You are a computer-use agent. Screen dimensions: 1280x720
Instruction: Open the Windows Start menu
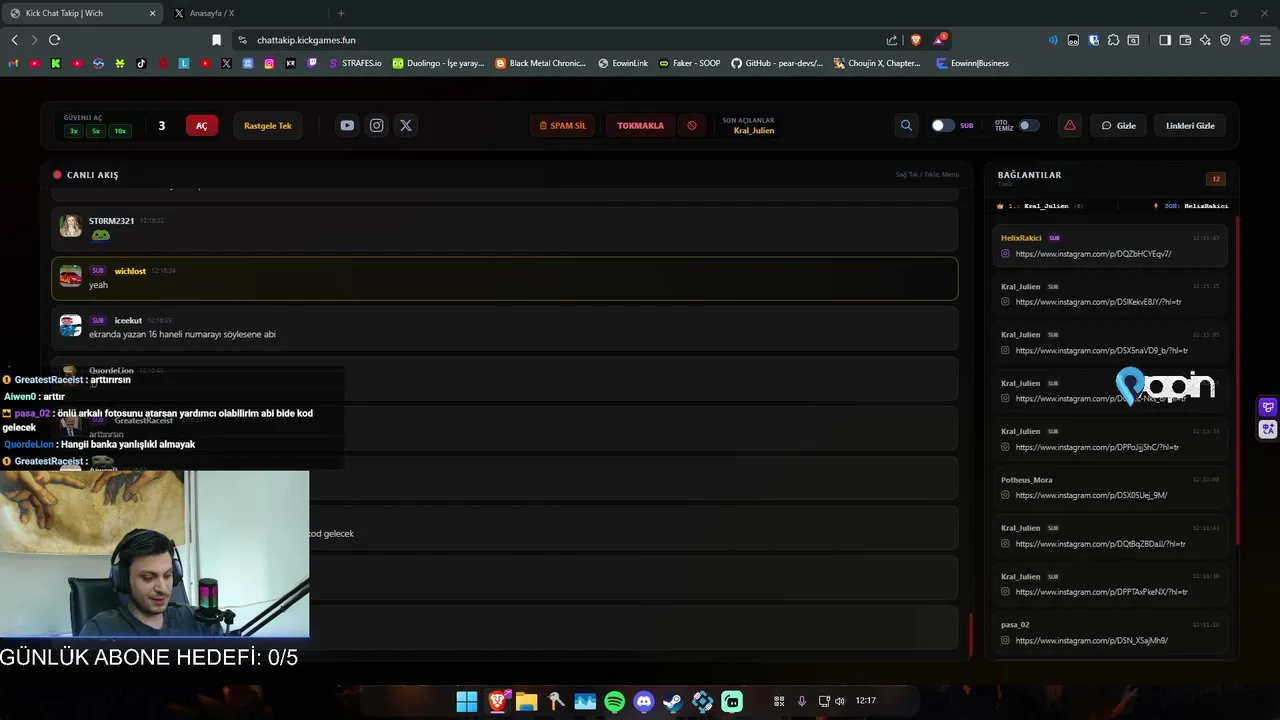click(467, 702)
